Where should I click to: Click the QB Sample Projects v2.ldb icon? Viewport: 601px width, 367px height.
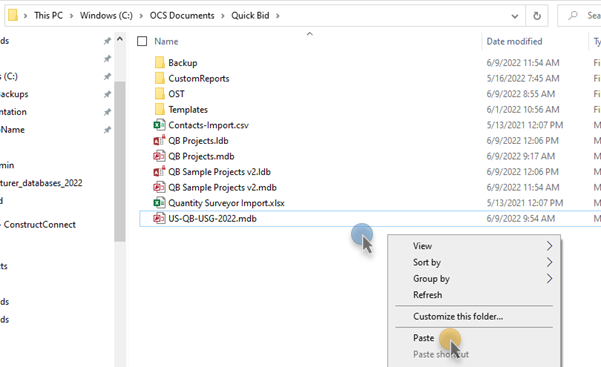pyautogui.click(x=159, y=171)
